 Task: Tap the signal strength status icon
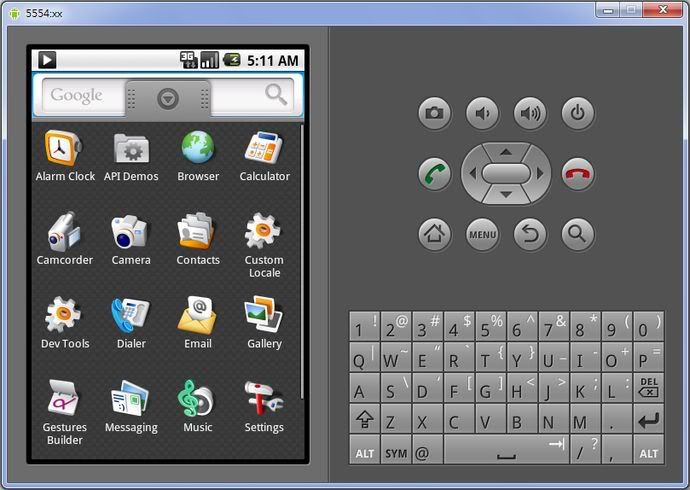pyautogui.click(x=209, y=60)
